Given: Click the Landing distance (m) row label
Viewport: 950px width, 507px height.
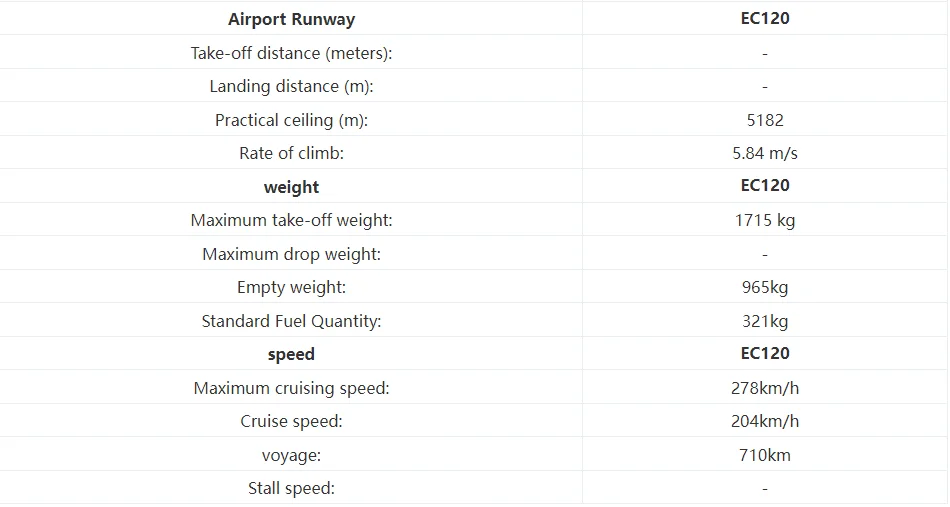Looking at the screenshot, I should pos(291,86).
